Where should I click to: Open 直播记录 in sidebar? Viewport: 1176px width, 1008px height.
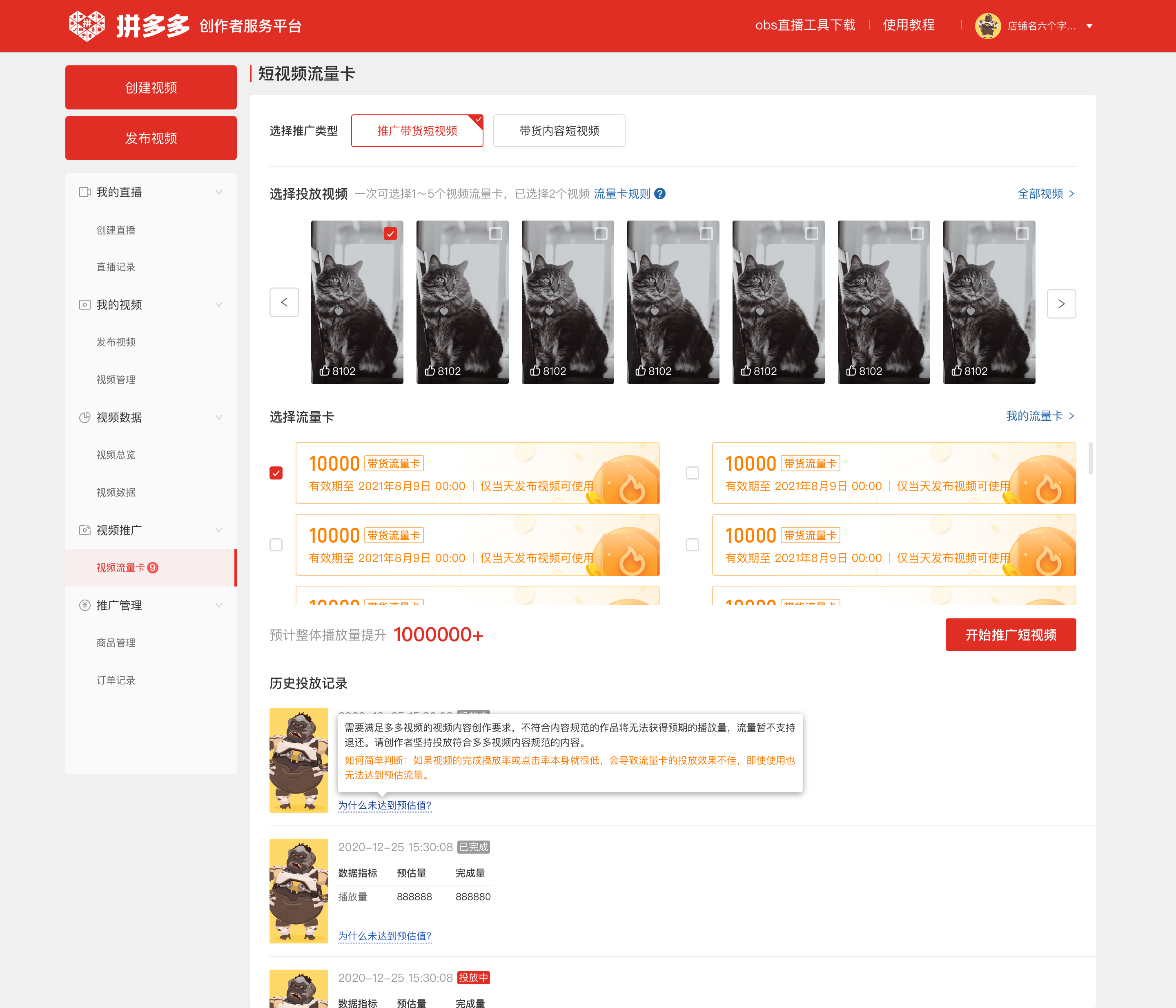click(x=116, y=268)
